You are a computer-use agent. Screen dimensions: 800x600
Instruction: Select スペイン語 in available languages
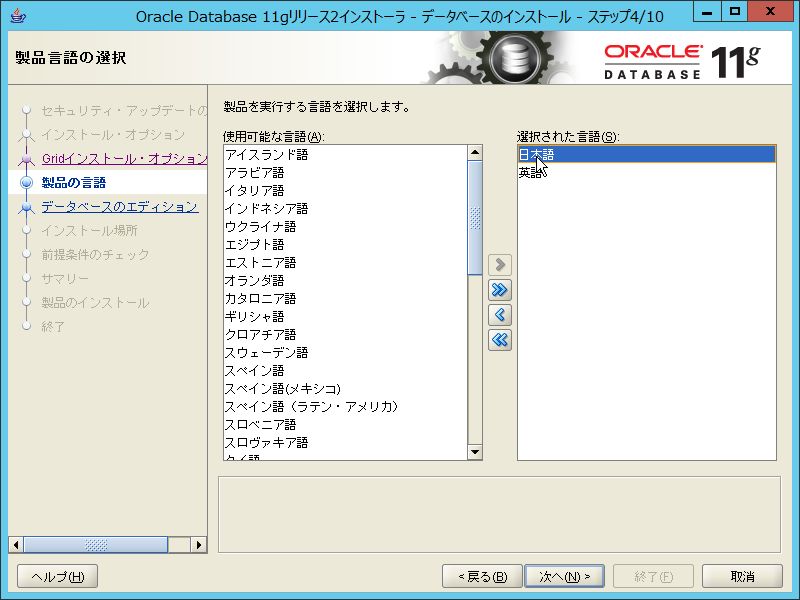click(x=345, y=370)
